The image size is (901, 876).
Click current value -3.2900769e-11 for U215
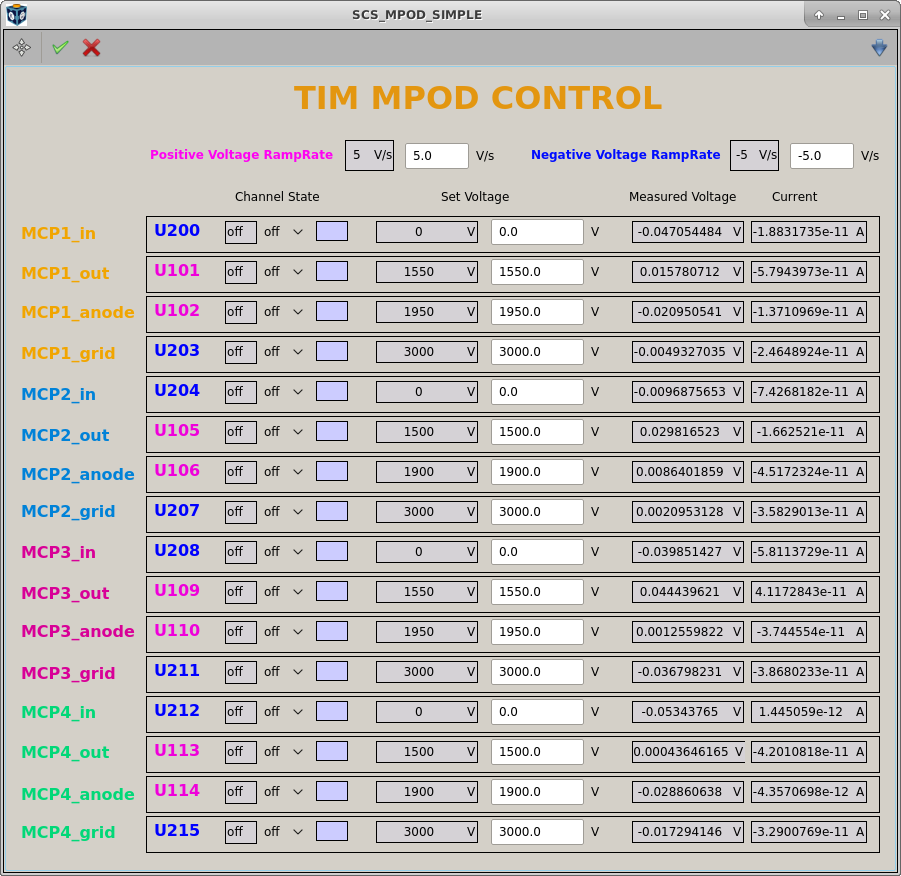[x=809, y=831]
